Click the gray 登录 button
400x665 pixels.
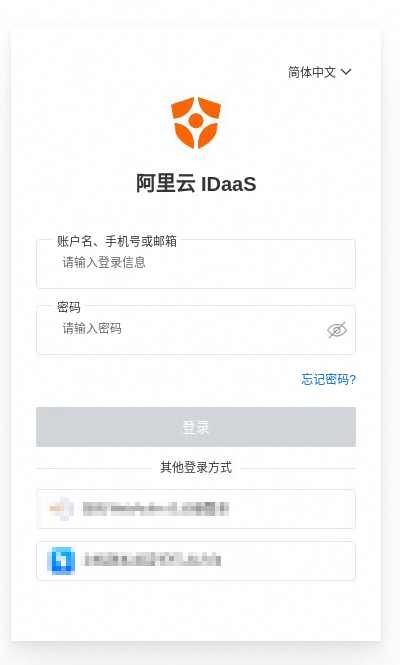coord(196,427)
